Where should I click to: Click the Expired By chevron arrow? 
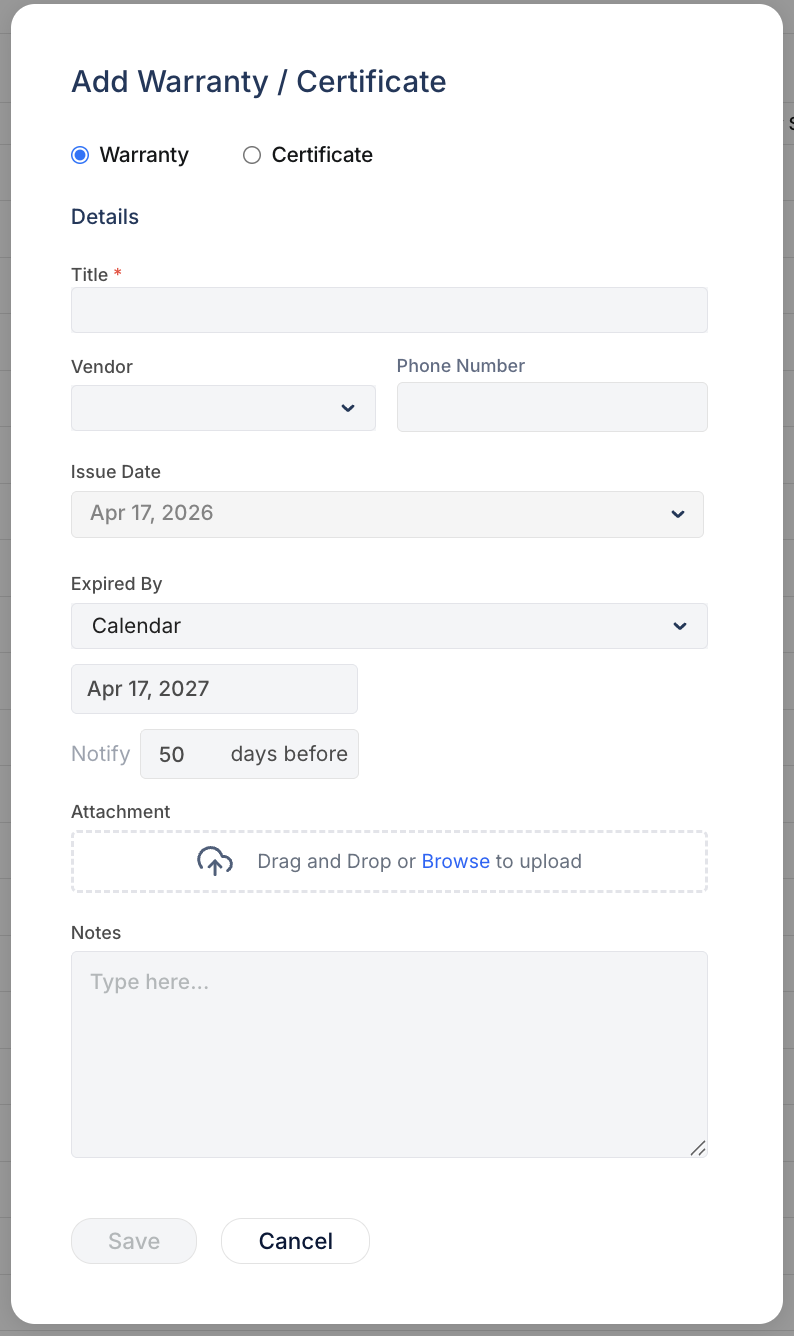click(x=678, y=626)
